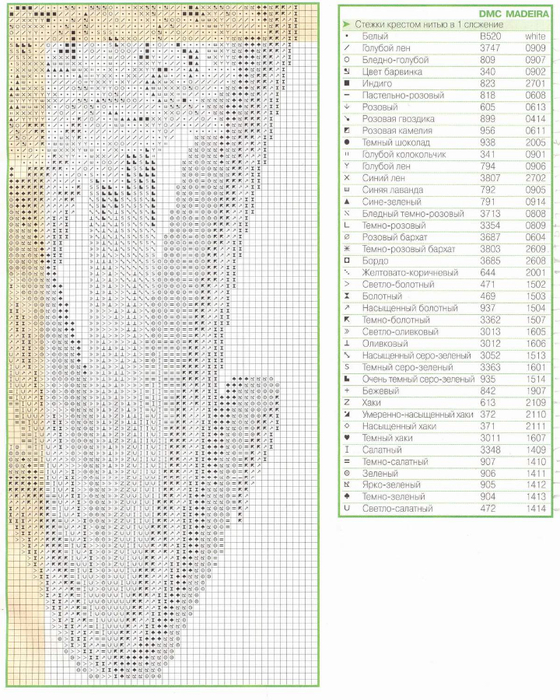Click 'Ярко-зеленый' color name

click(x=391, y=485)
